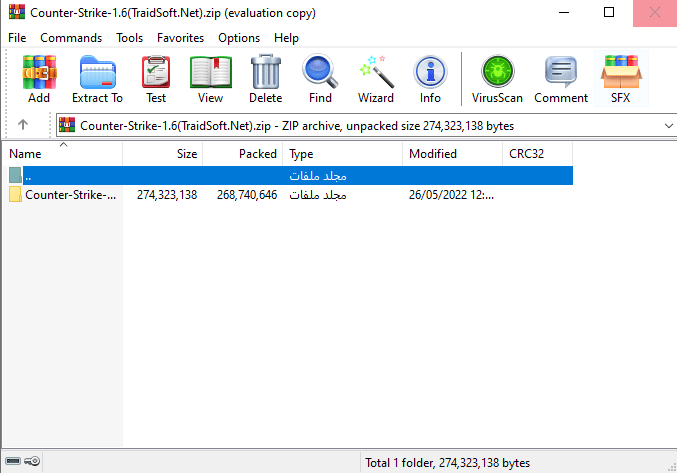Sort list by Size column header
This screenshot has width=677, height=473.
coord(163,154)
